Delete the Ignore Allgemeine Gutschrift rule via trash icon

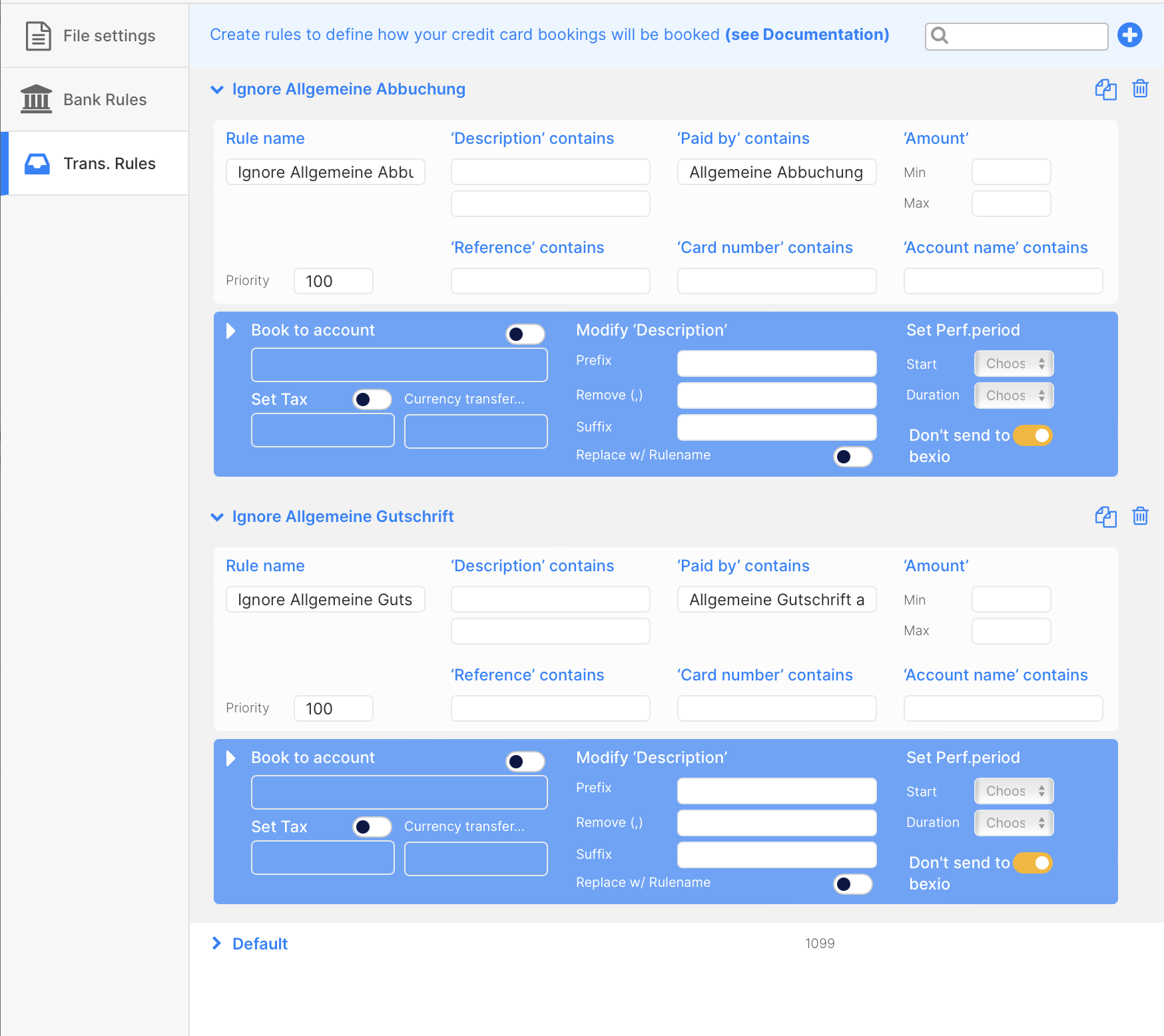pyautogui.click(x=1140, y=517)
